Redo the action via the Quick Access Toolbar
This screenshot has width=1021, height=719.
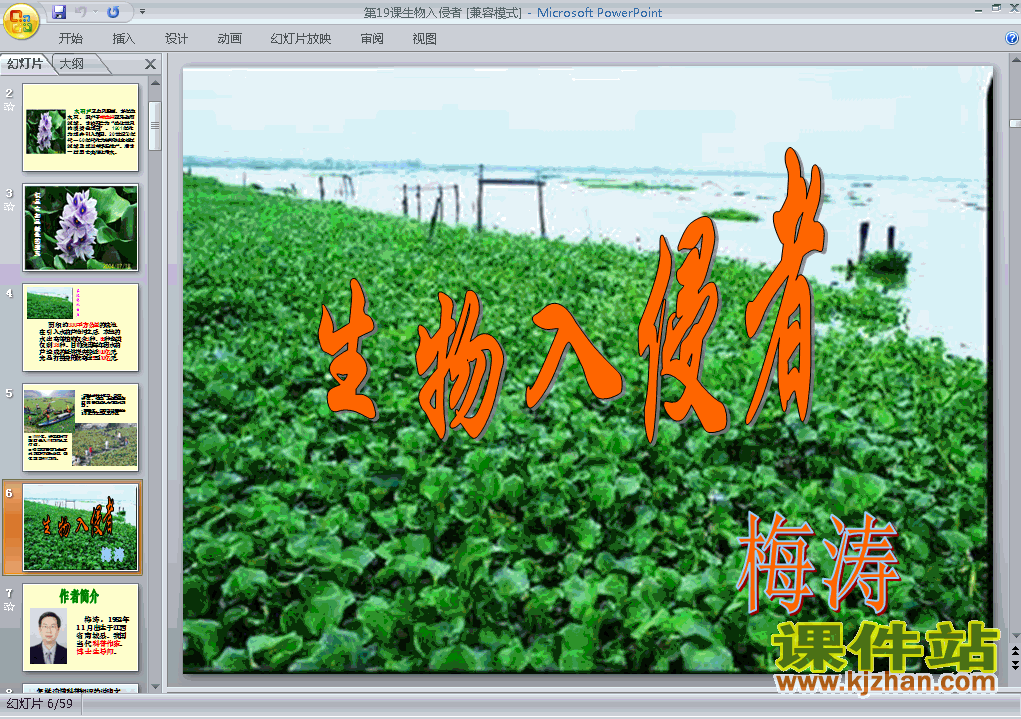[113, 12]
